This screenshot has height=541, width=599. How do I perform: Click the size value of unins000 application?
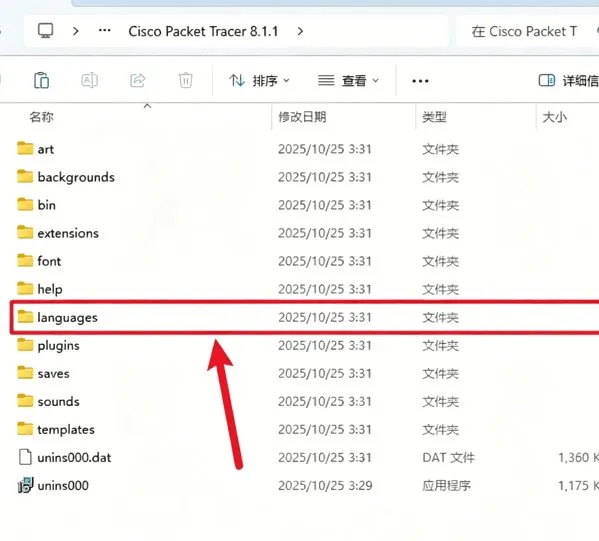click(578, 486)
